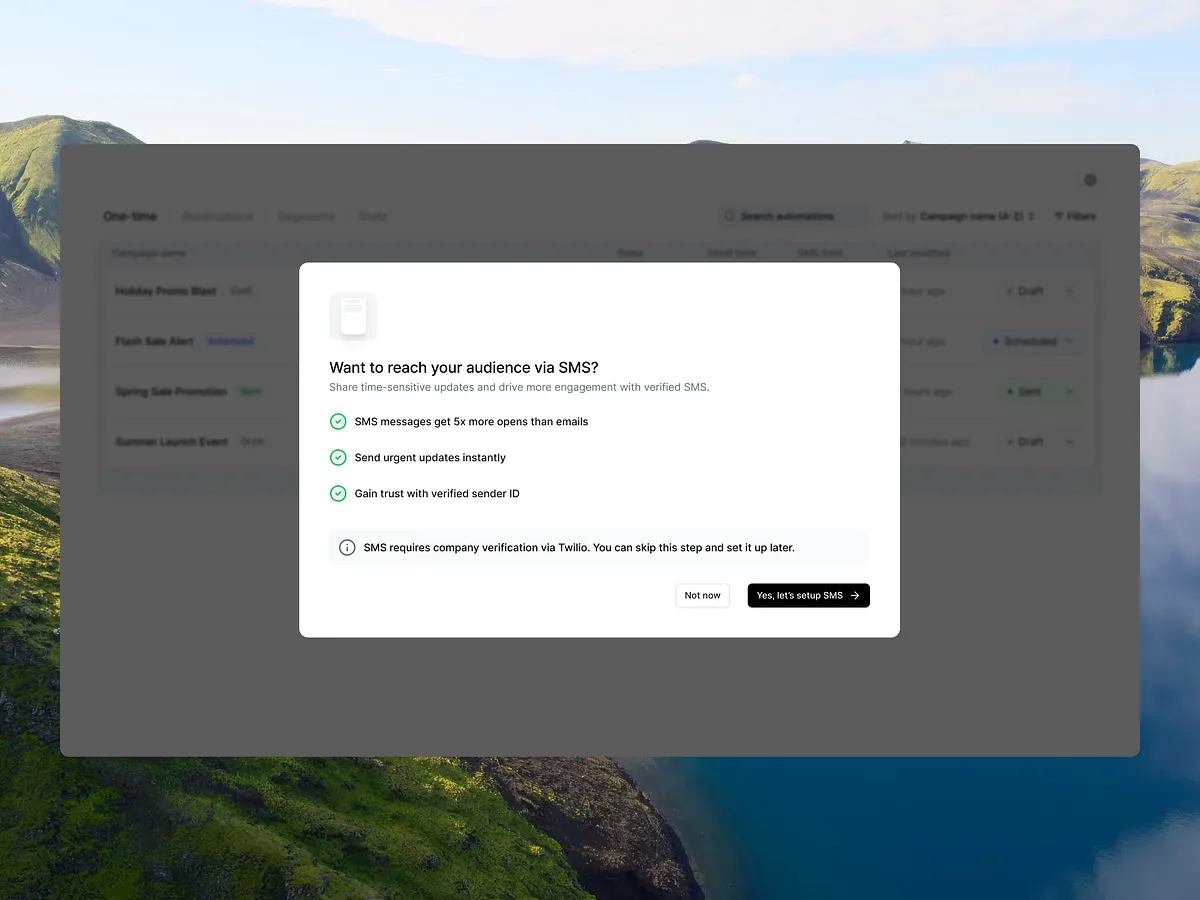Click inside the 'Search automations' field
The image size is (1200, 900).
coord(790,216)
